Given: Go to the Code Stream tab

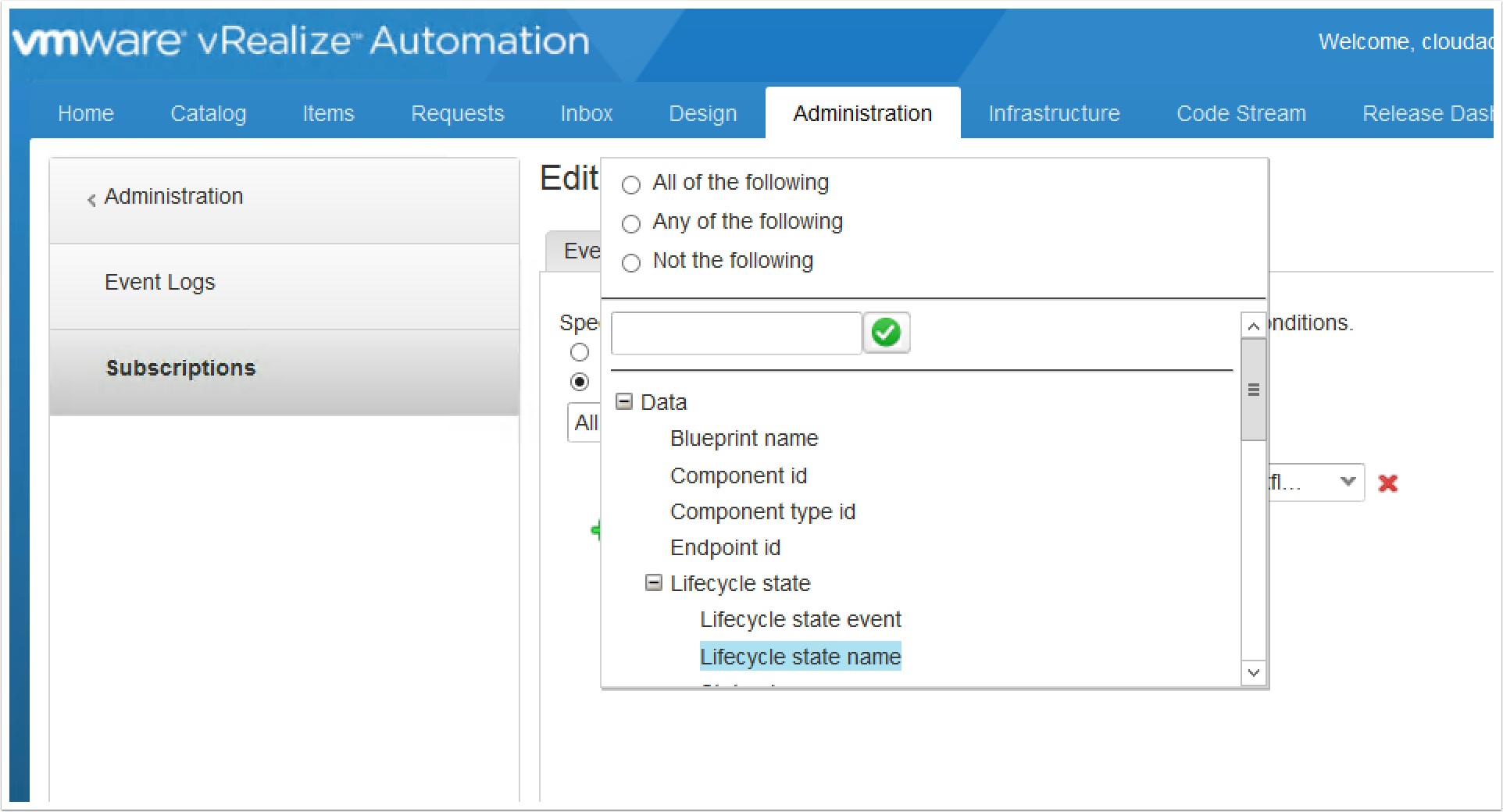Looking at the screenshot, I should coord(1241,113).
